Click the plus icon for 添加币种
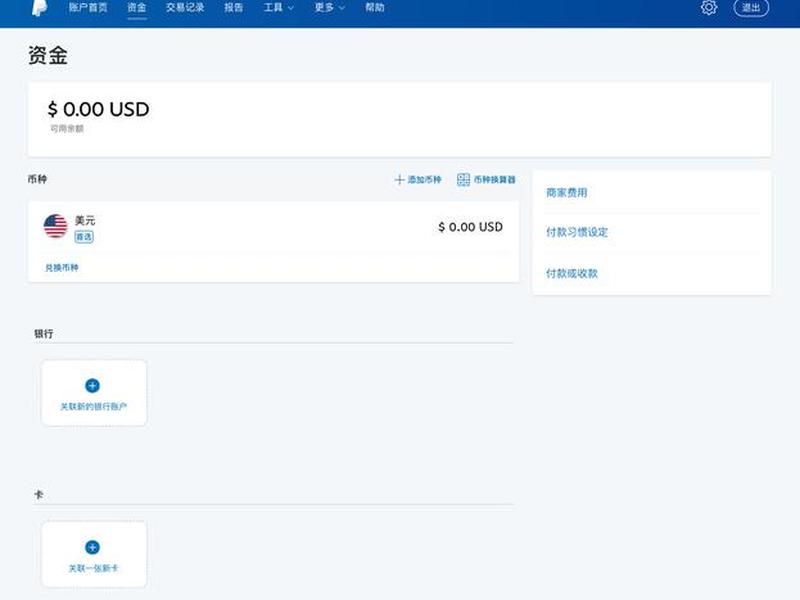Image resolution: width=800 pixels, height=600 pixels. click(x=399, y=180)
